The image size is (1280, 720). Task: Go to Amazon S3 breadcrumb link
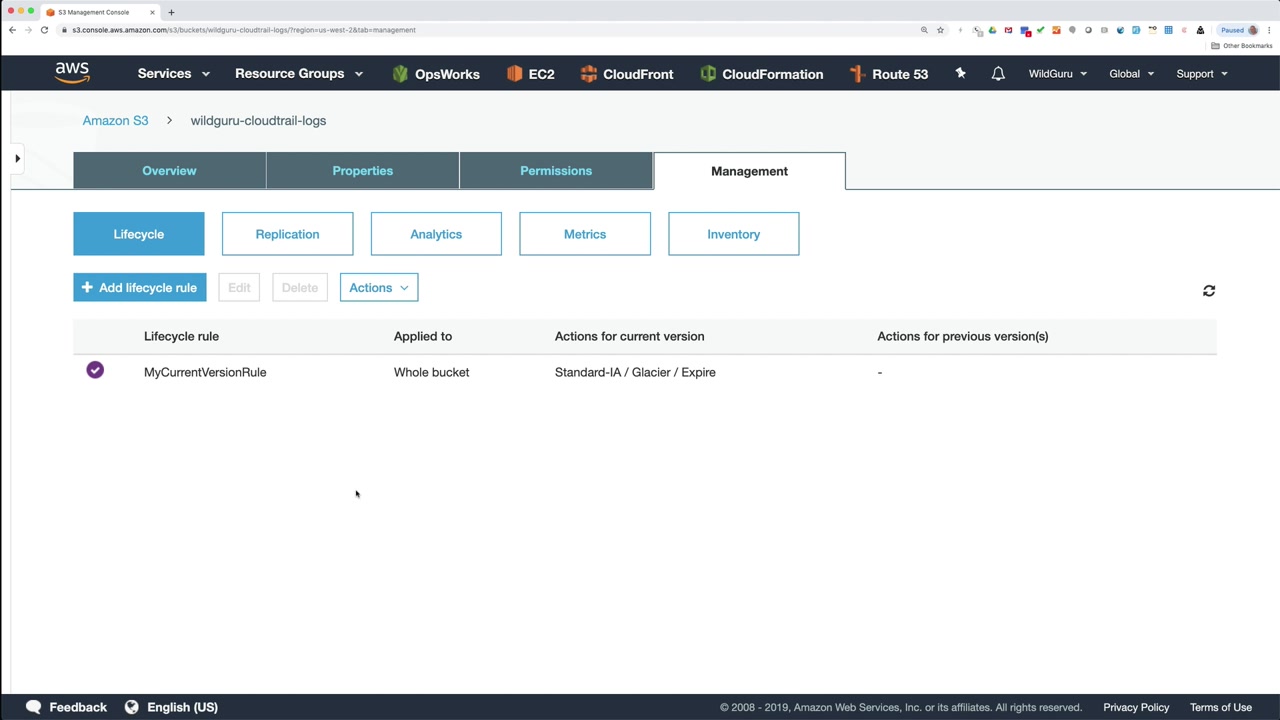click(x=115, y=121)
